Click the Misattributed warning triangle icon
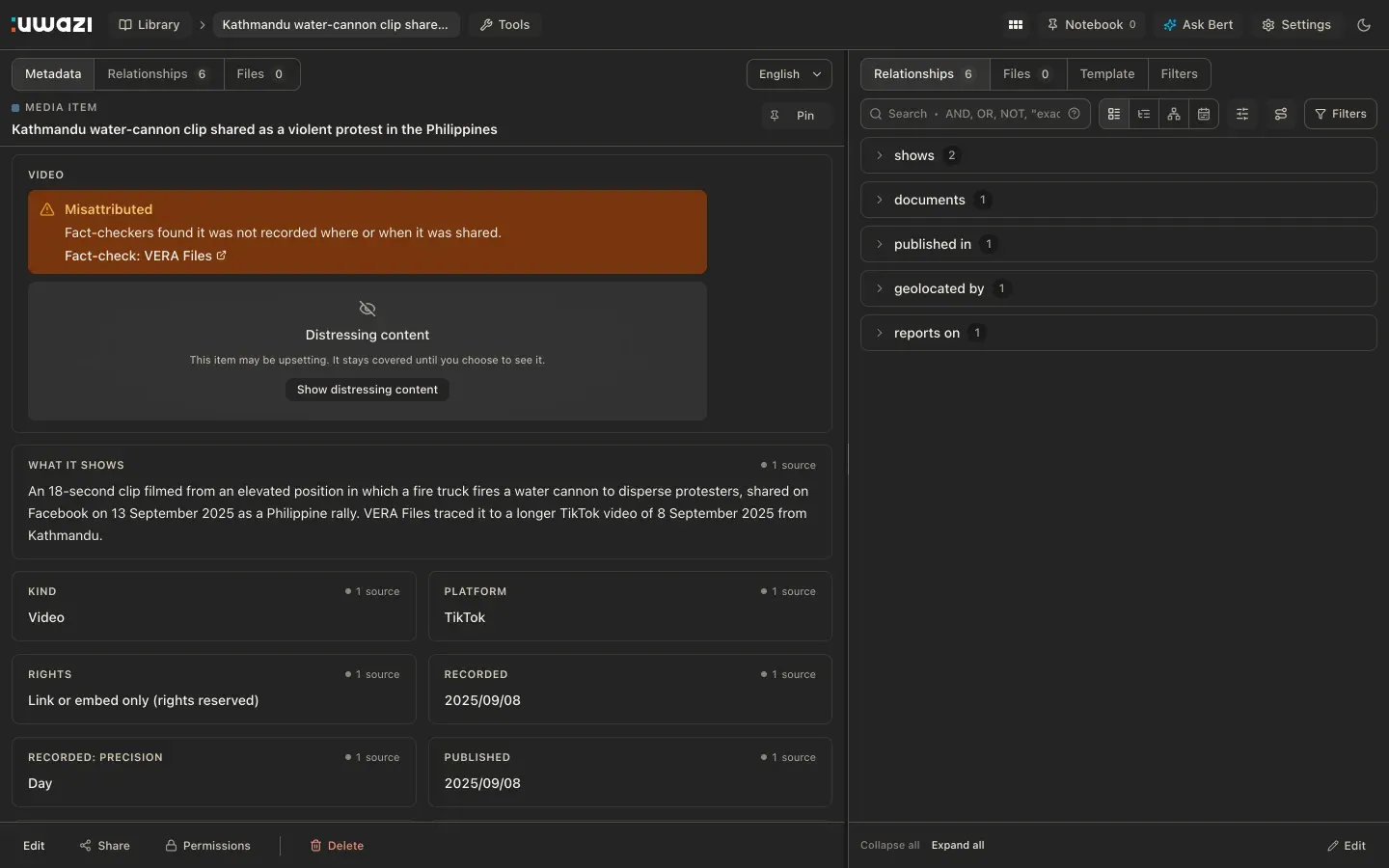 coord(47,209)
